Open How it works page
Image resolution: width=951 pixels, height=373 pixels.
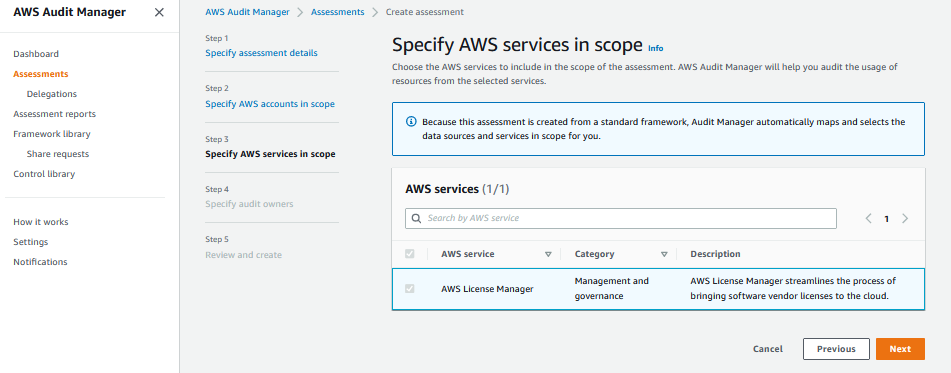click(41, 222)
